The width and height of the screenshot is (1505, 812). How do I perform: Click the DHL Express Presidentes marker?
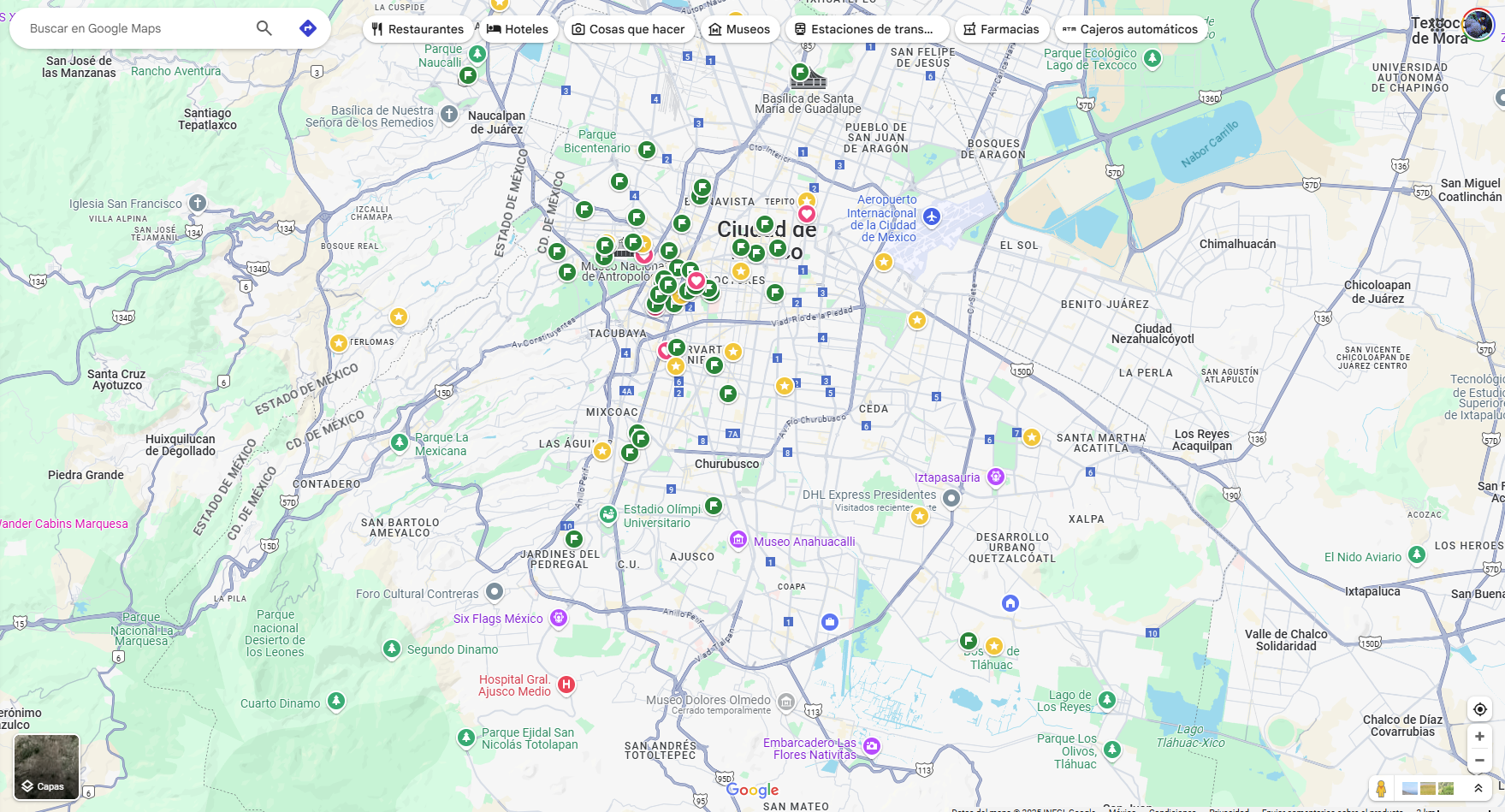(x=951, y=498)
